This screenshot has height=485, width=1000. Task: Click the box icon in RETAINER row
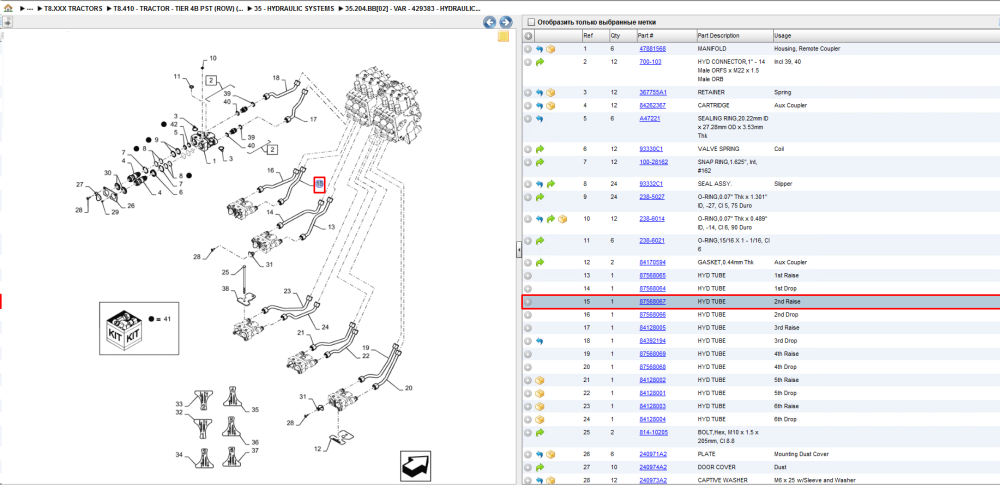[x=551, y=93]
